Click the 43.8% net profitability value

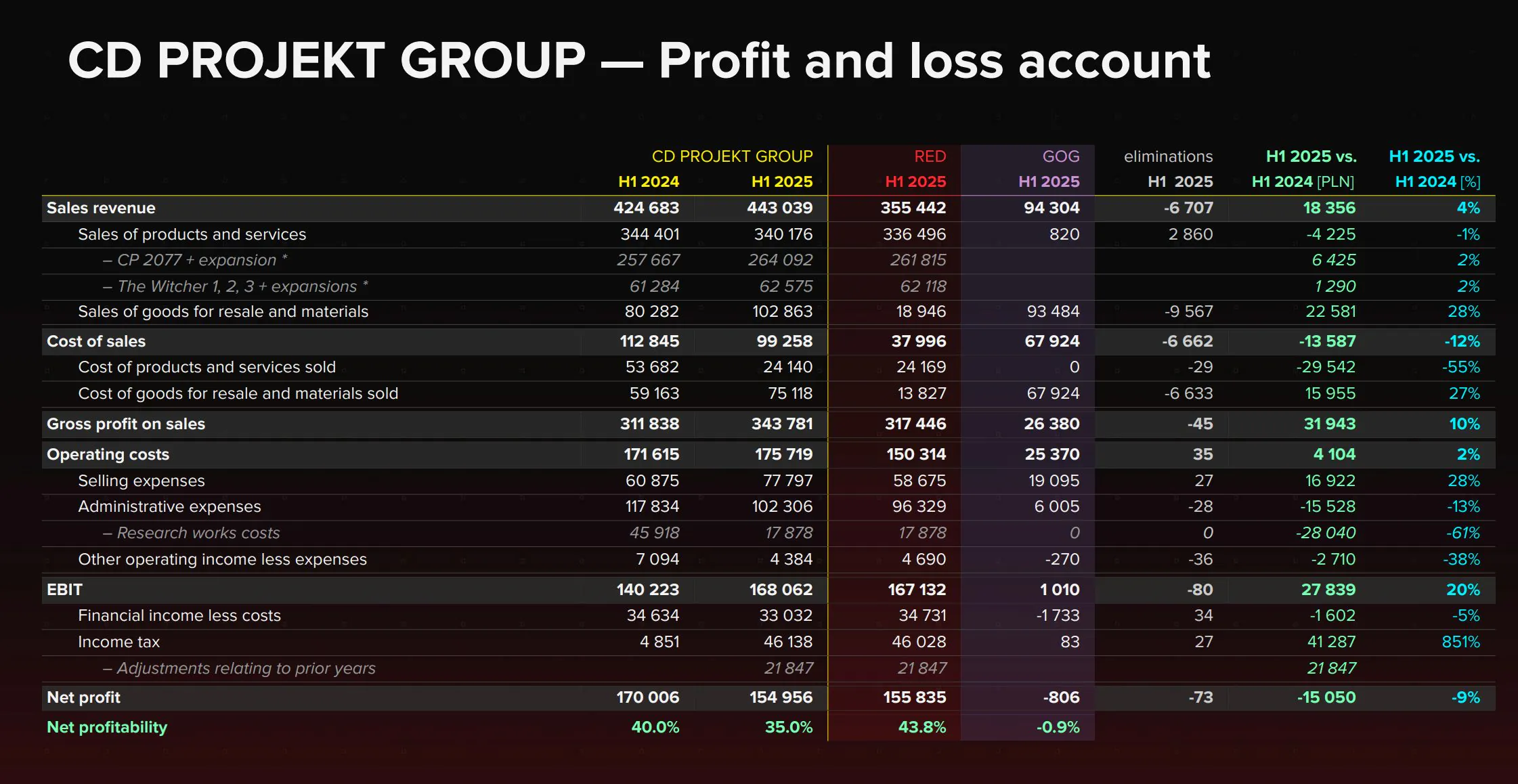pos(921,727)
